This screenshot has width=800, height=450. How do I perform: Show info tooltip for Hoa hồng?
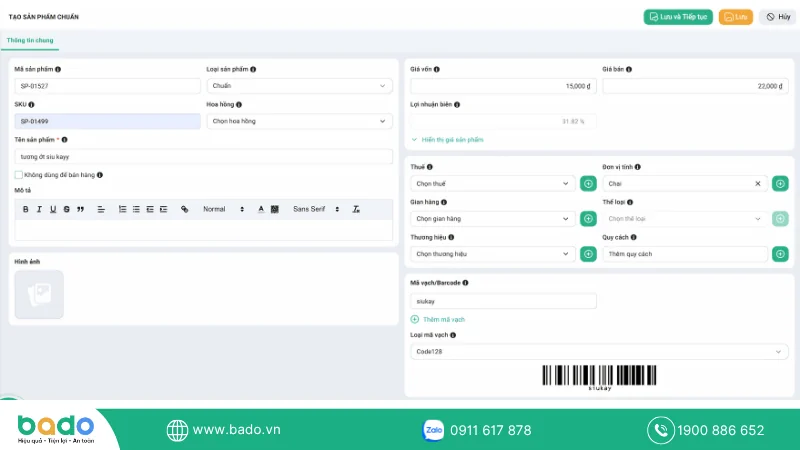pyautogui.click(x=239, y=105)
